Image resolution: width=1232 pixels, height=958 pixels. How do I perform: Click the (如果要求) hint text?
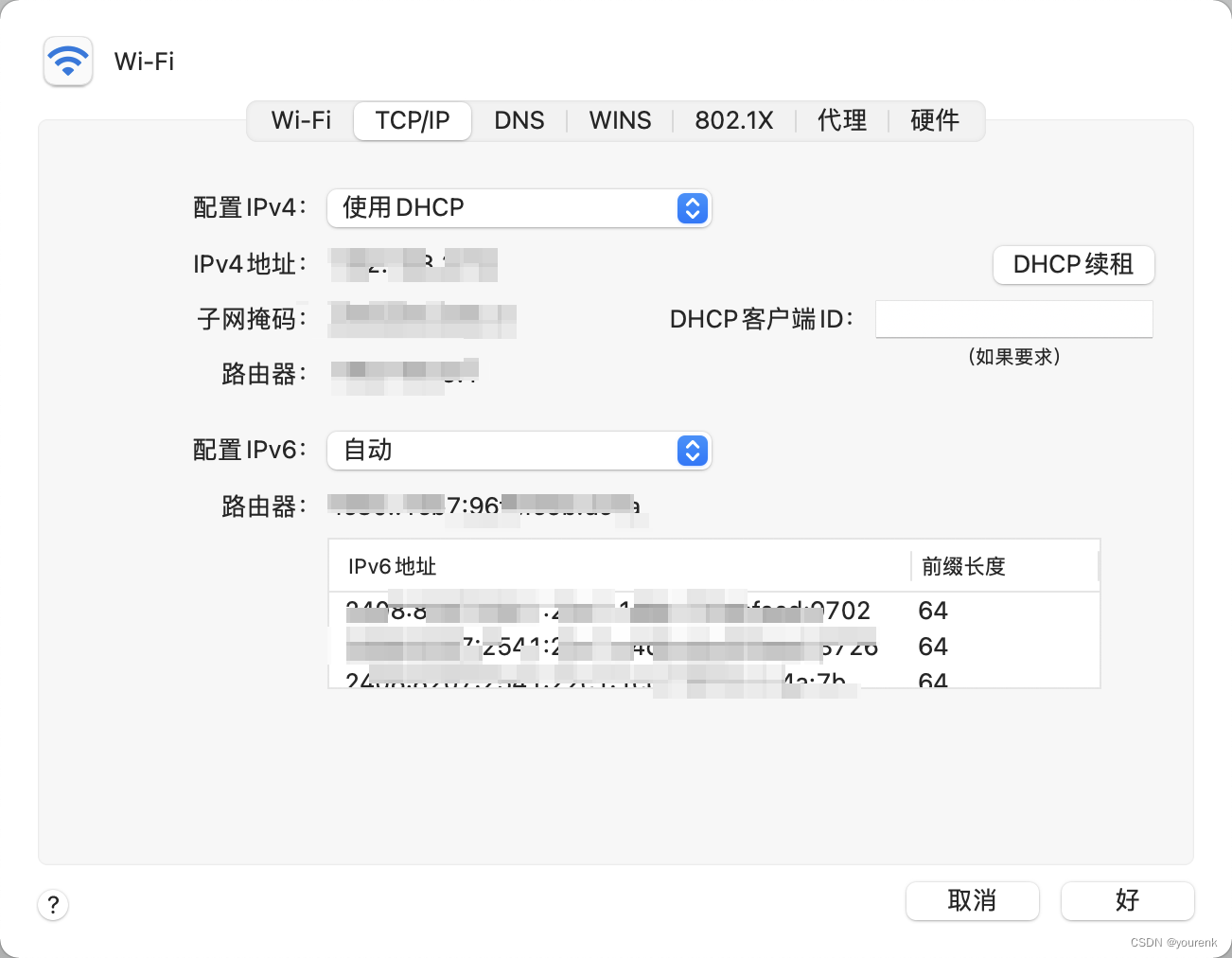tap(1014, 357)
